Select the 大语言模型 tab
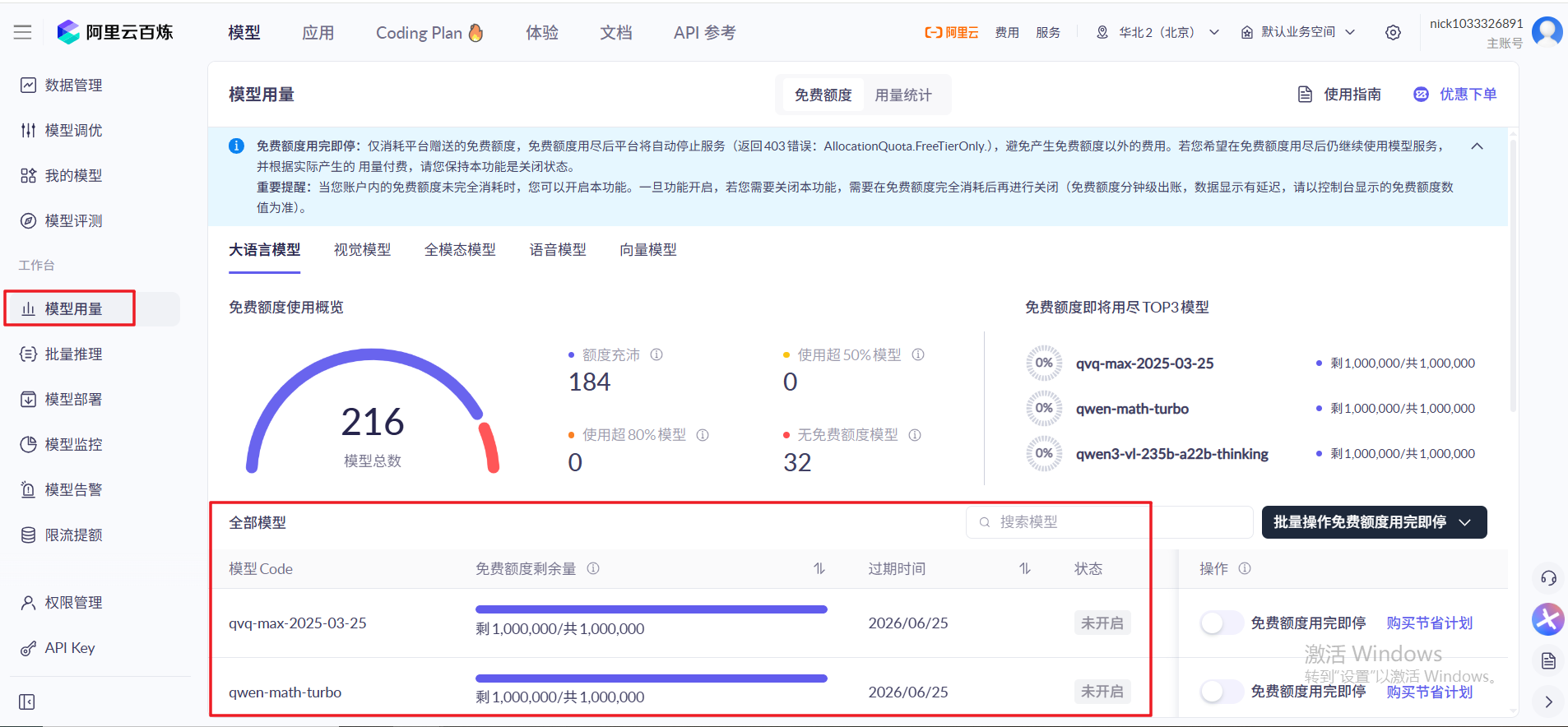 pos(265,250)
